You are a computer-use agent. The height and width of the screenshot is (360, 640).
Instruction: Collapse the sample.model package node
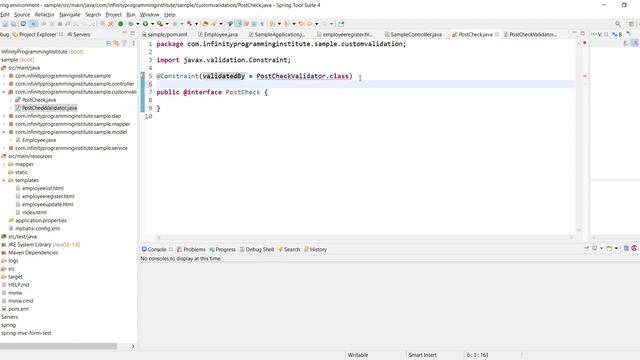(4, 132)
